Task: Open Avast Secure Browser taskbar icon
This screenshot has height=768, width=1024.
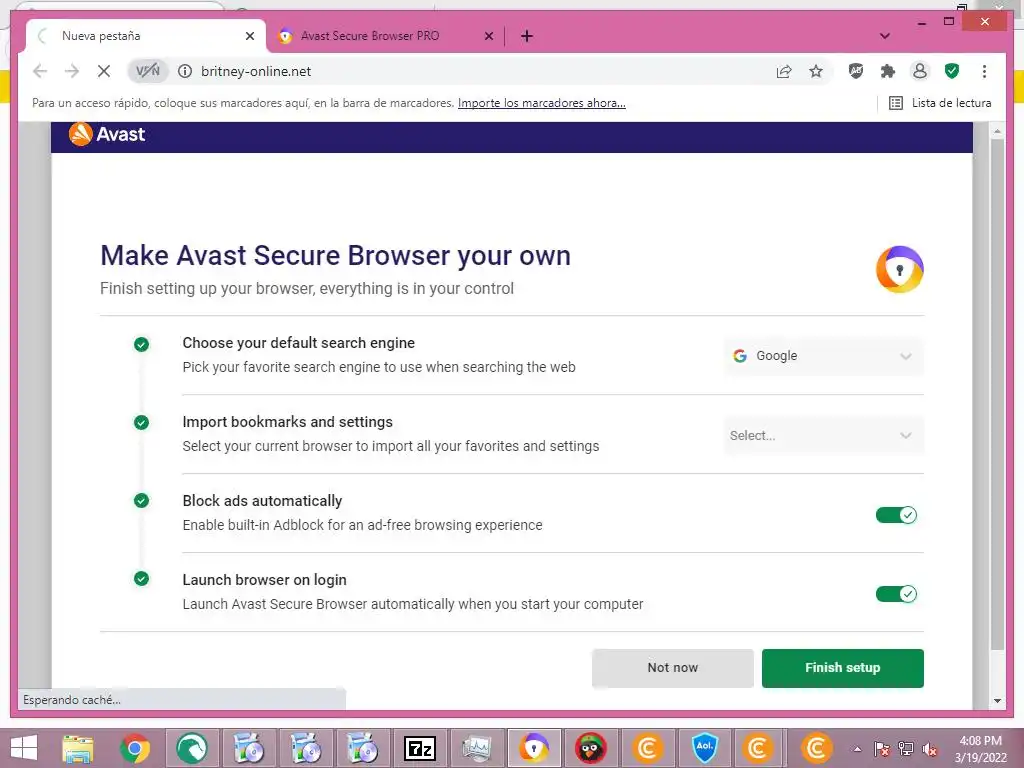Action: click(x=534, y=748)
